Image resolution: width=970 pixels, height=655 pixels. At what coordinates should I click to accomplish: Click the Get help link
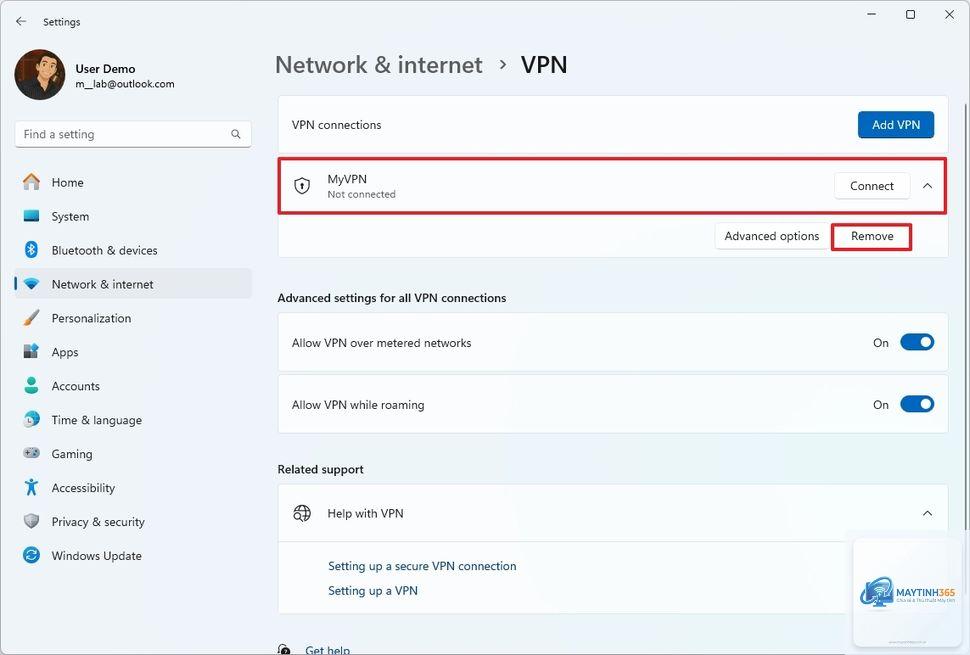tap(327, 649)
